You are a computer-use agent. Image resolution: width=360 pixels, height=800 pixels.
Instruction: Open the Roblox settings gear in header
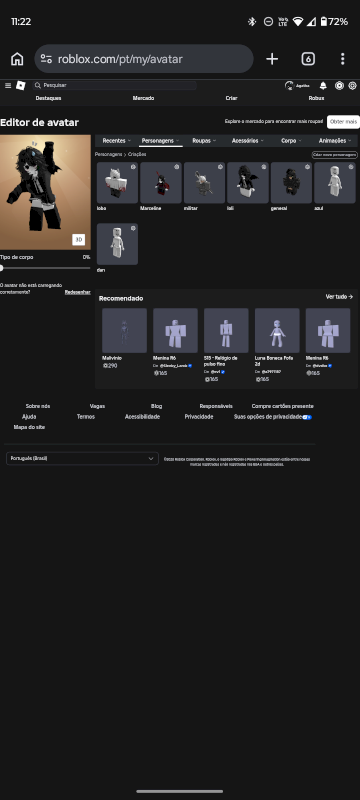pos(352,85)
